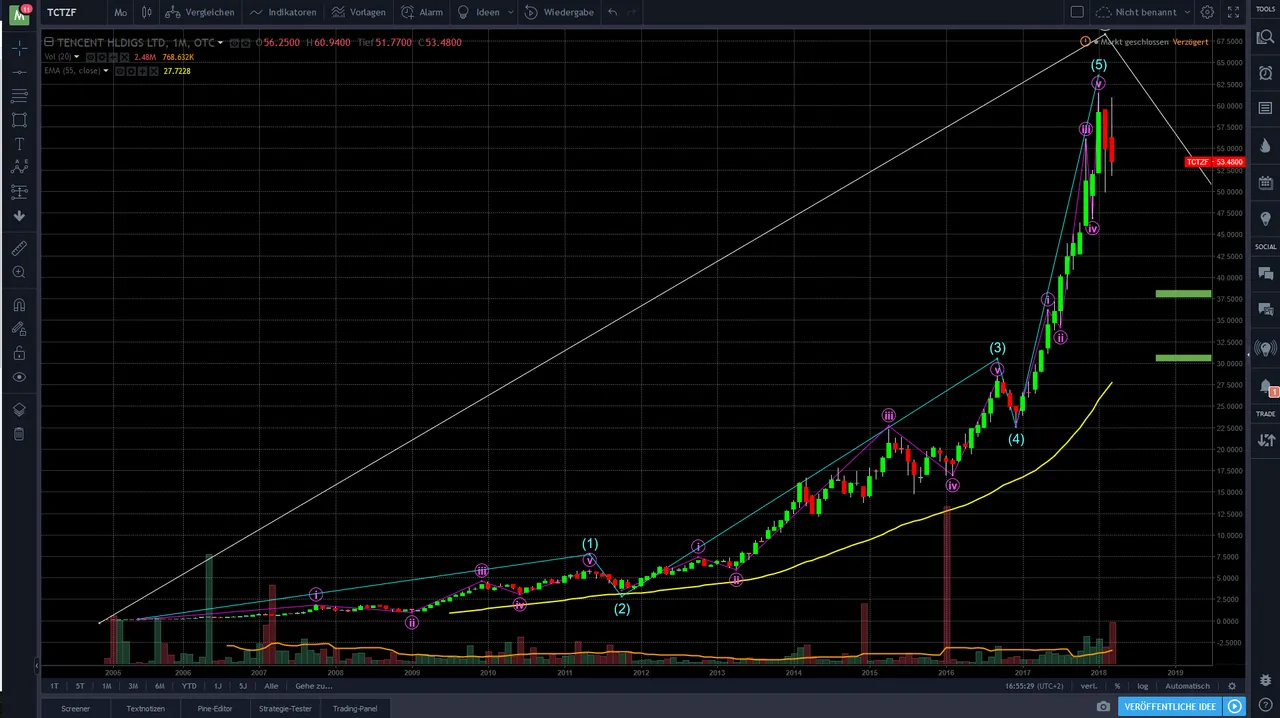
Task: Start Wiedergabe bar replay
Action: coord(559,12)
